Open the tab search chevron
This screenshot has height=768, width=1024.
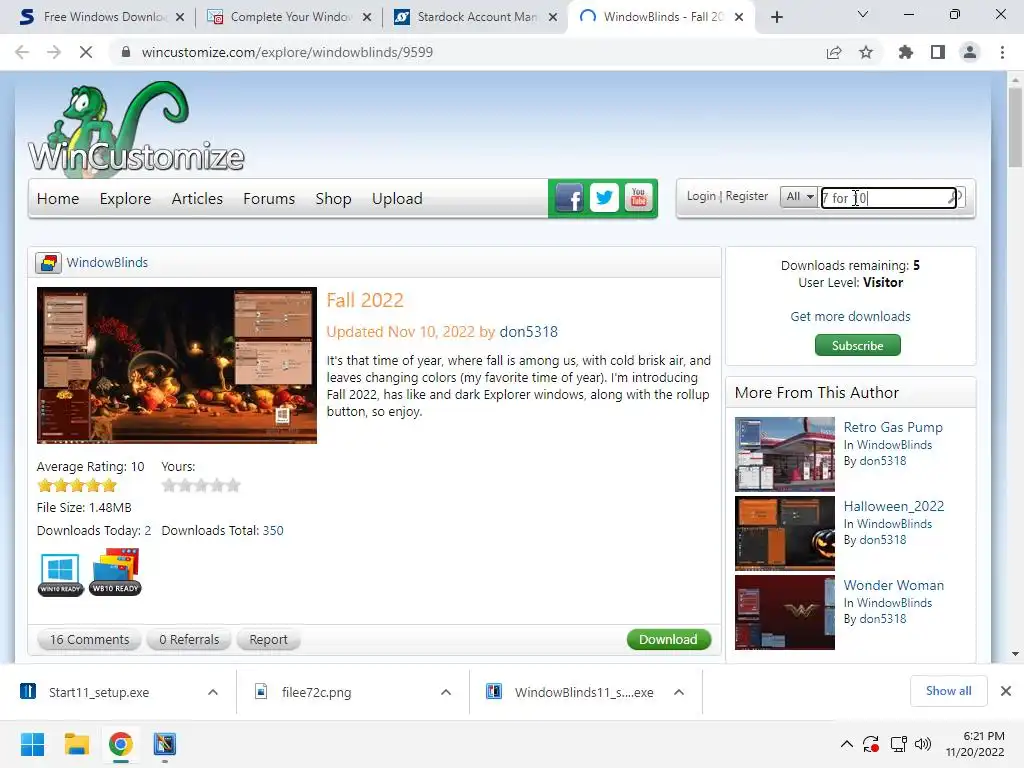(x=863, y=14)
